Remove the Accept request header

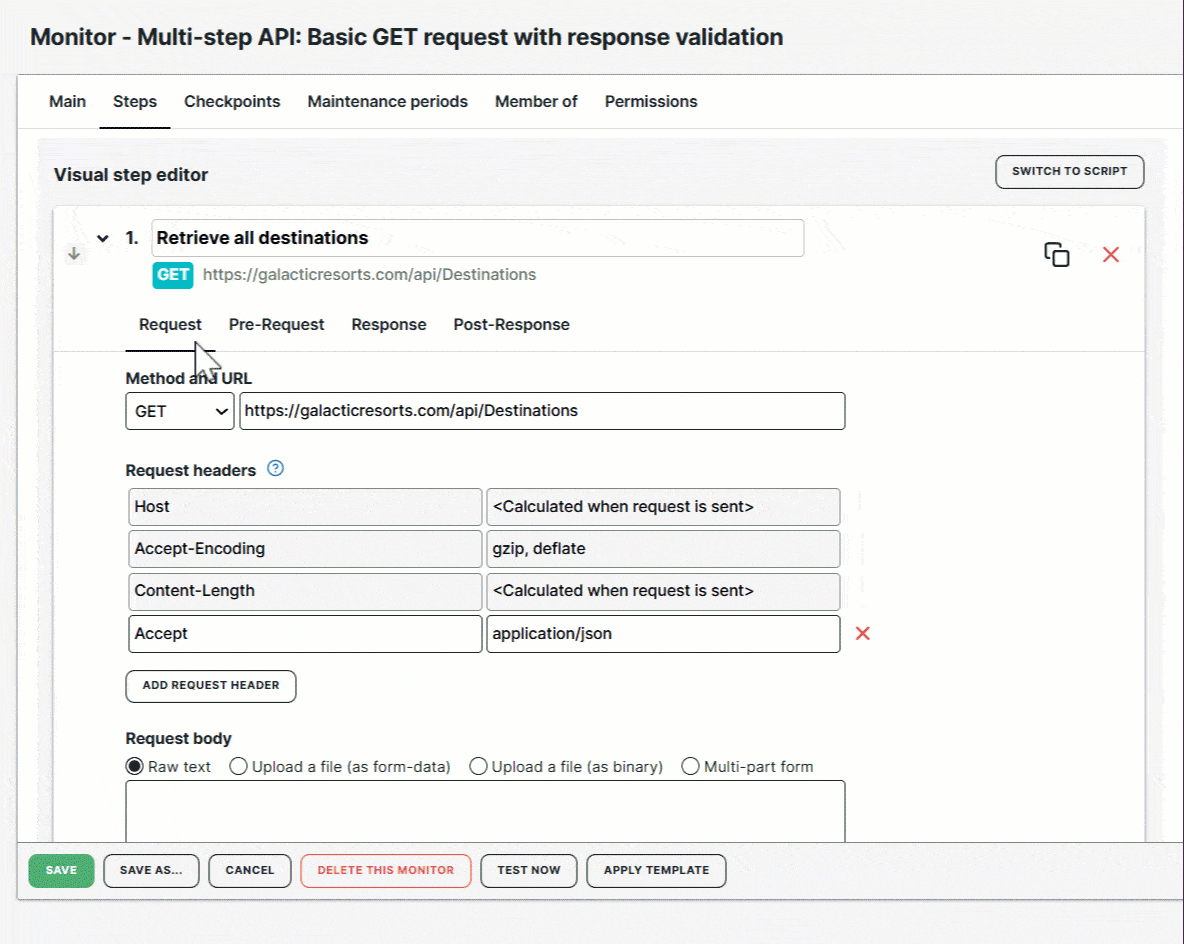point(862,633)
